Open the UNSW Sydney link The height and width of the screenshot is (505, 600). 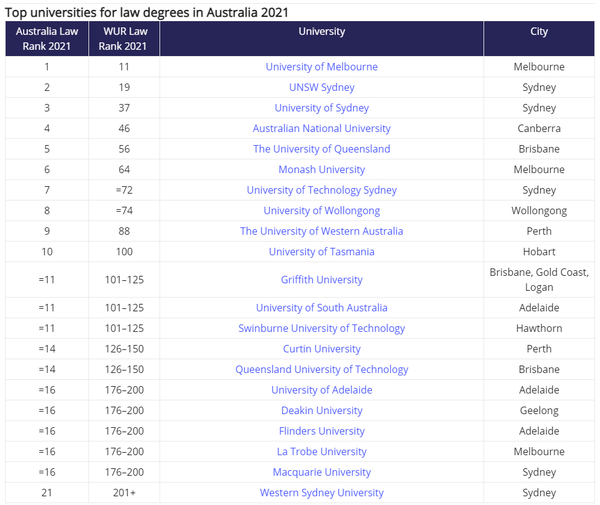[x=321, y=87]
